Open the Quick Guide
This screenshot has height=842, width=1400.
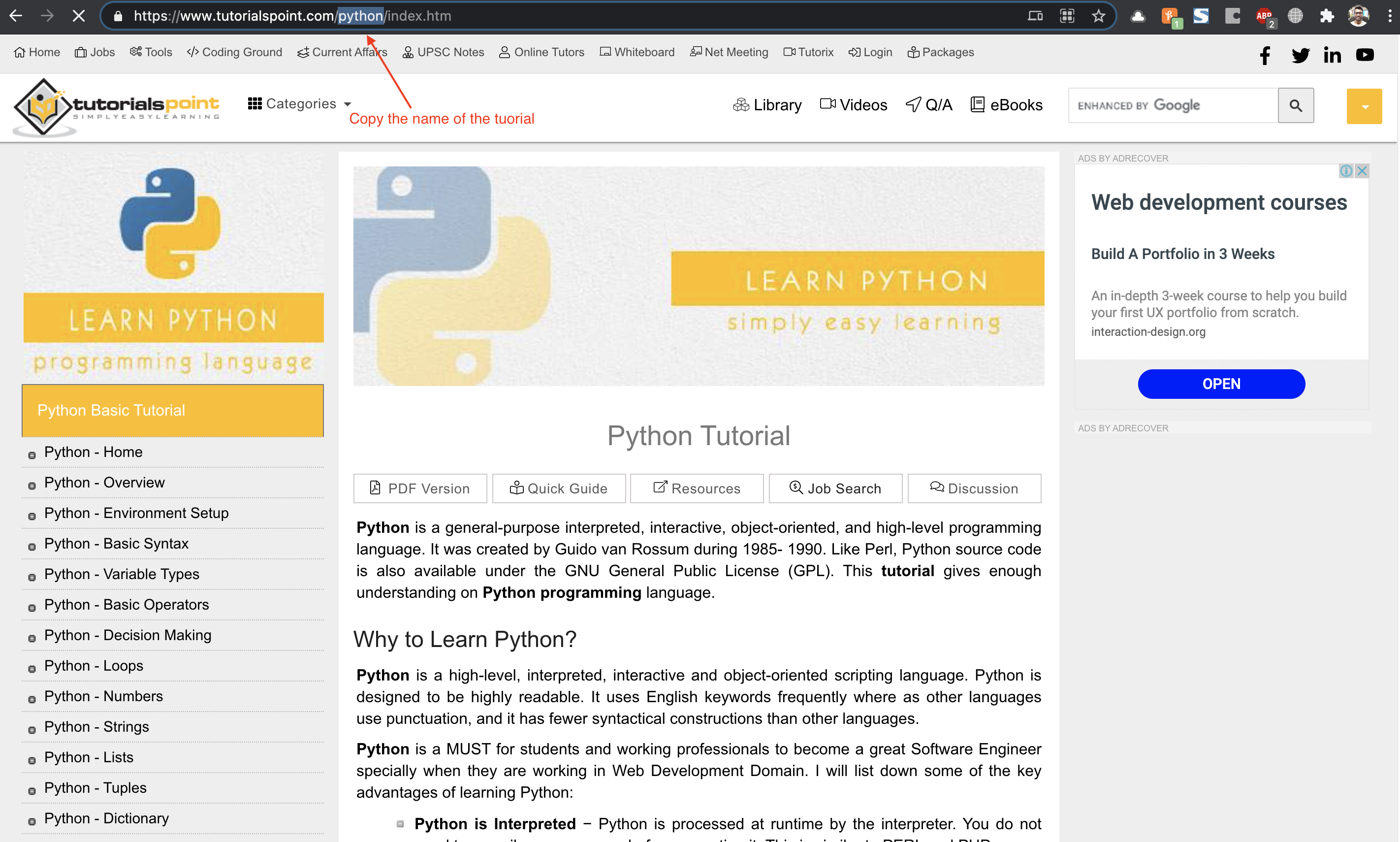coord(559,488)
